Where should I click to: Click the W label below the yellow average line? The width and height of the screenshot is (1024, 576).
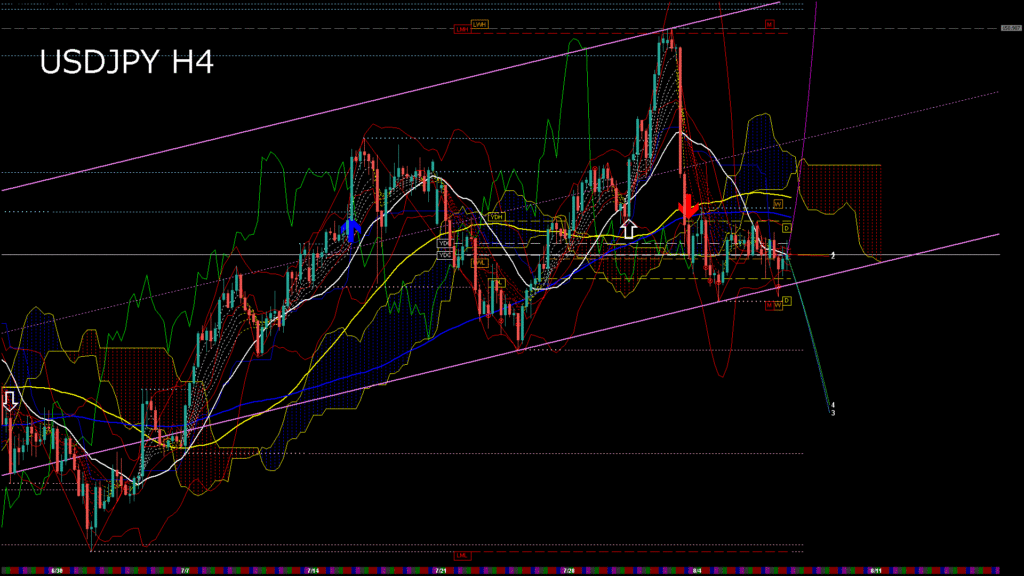click(777, 204)
